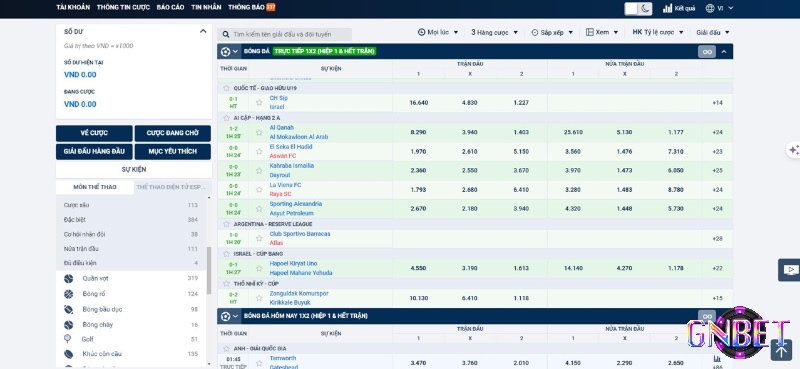800x369 pixels.
Task: Open the Tin nhắn menu
Action: tap(206, 7)
